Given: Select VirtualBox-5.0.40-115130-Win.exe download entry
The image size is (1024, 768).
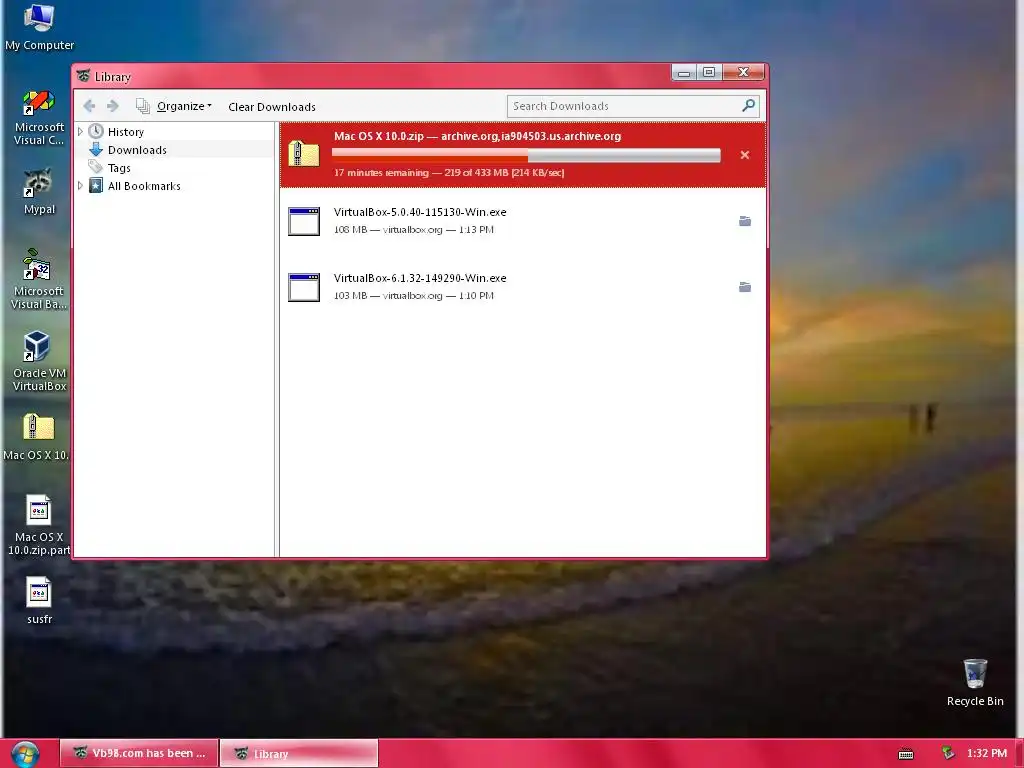Looking at the screenshot, I should [x=522, y=221].
